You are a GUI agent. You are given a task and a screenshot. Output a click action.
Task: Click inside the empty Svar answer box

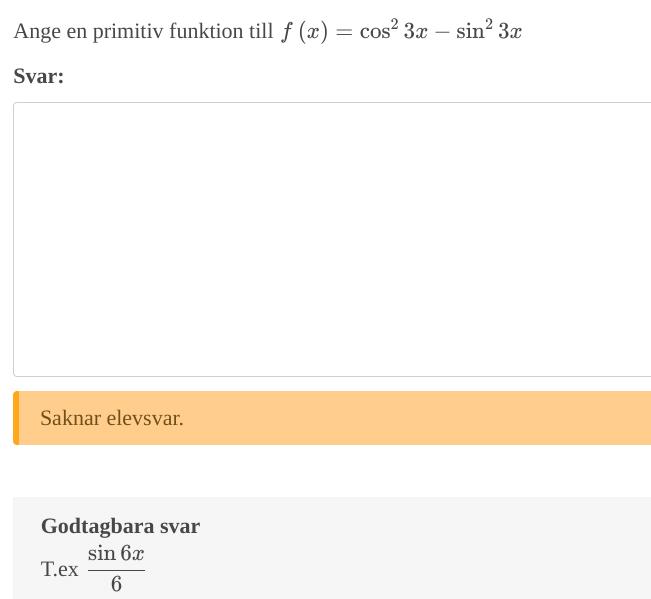point(330,239)
